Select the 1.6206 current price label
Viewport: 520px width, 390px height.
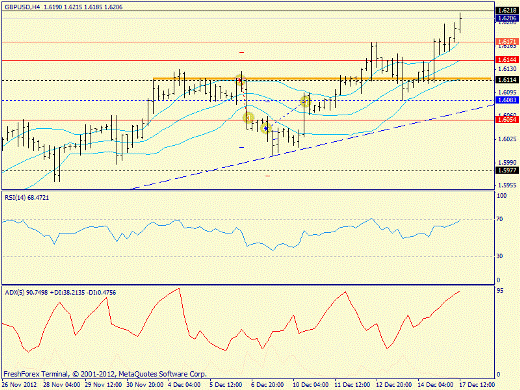pyautogui.click(x=507, y=18)
